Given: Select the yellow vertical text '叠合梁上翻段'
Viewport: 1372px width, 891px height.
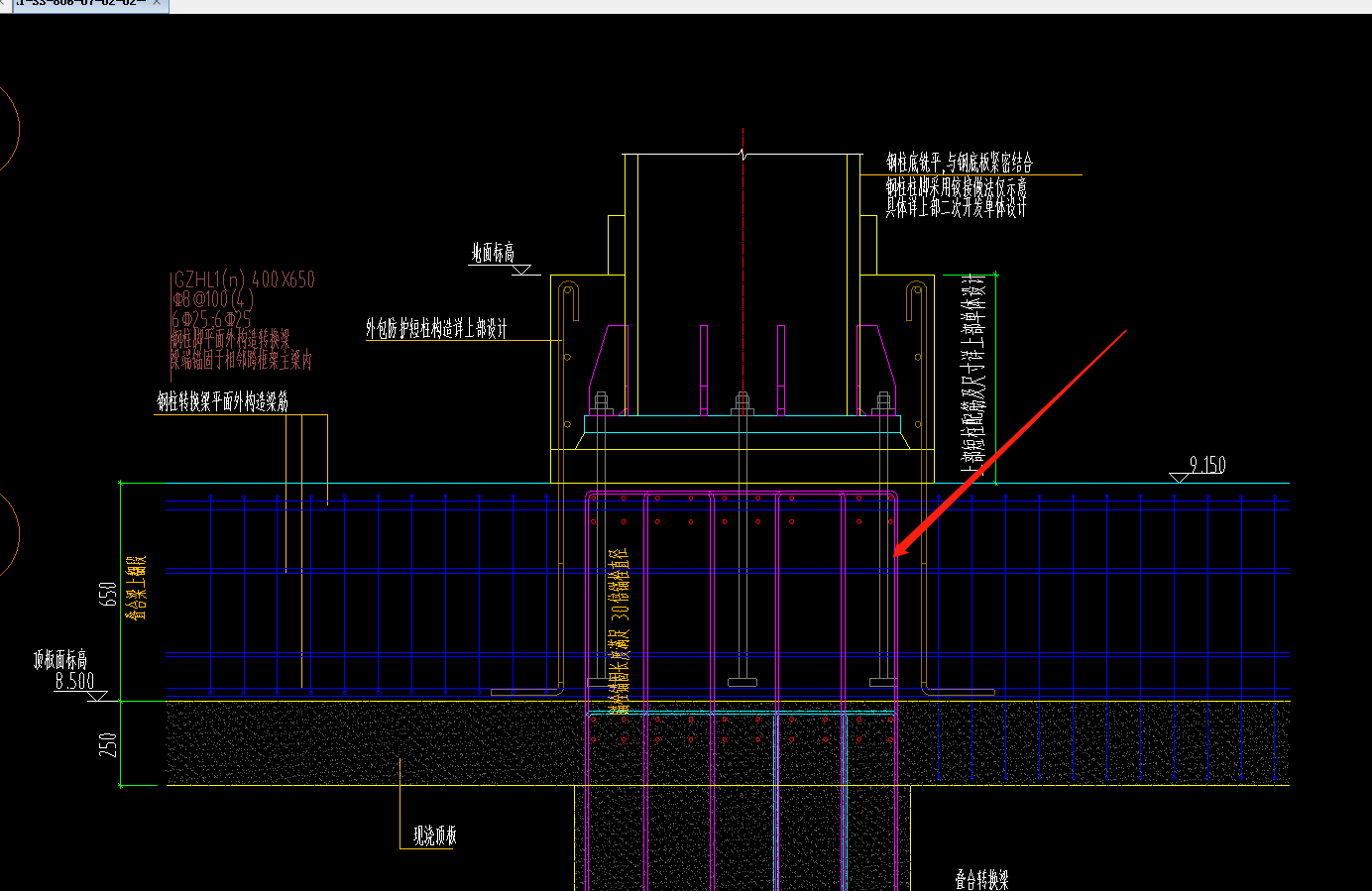Looking at the screenshot, I should point(136,588).
